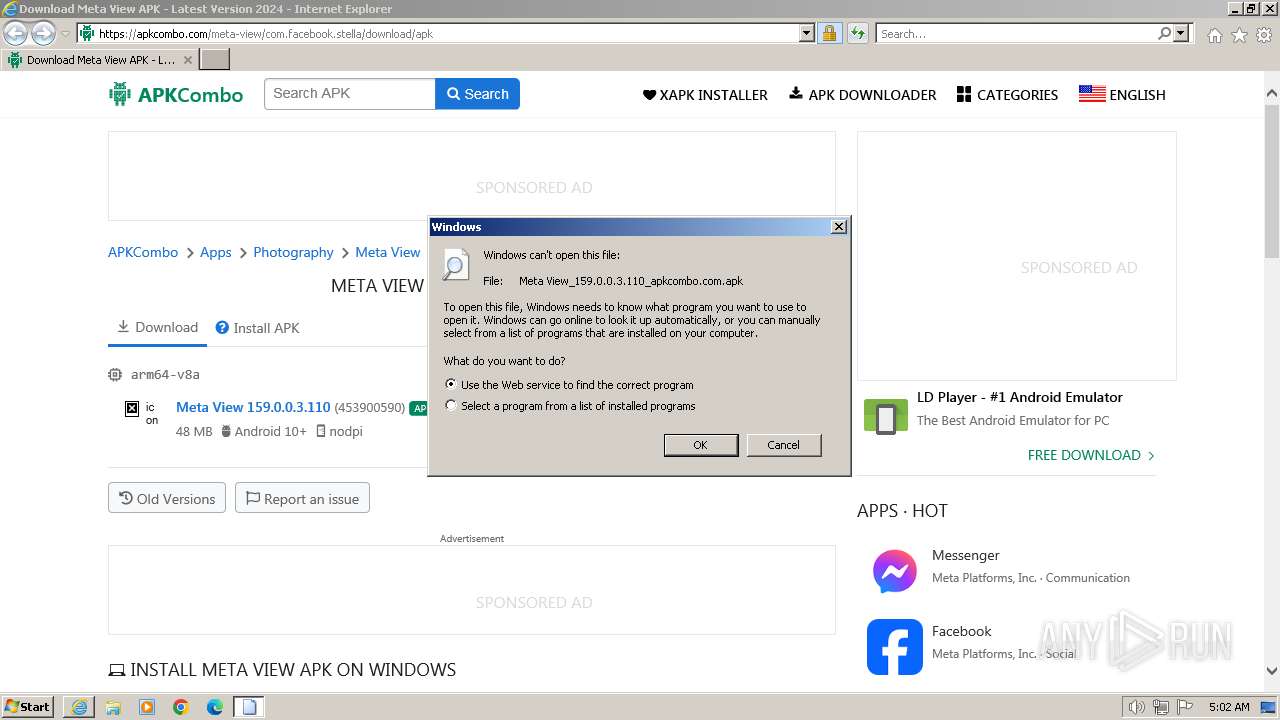Click the page vertical scrollbar

pos(1272,181)
